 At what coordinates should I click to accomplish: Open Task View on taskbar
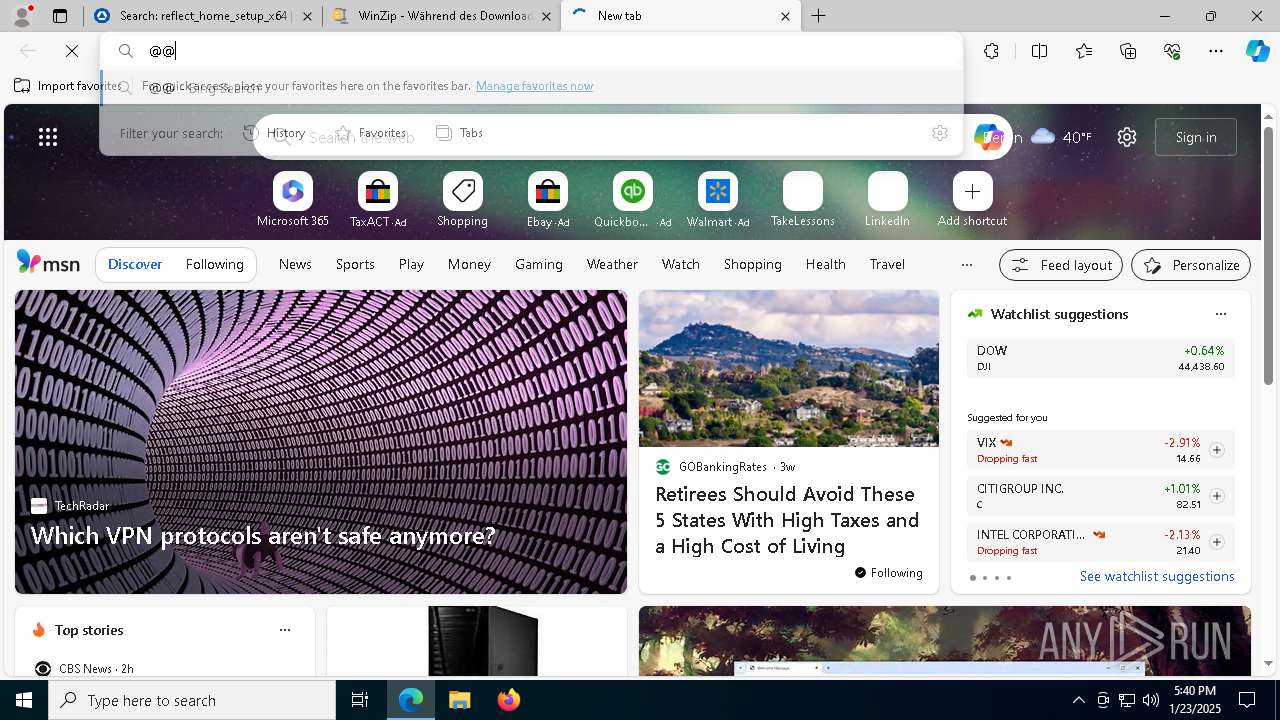360,700
